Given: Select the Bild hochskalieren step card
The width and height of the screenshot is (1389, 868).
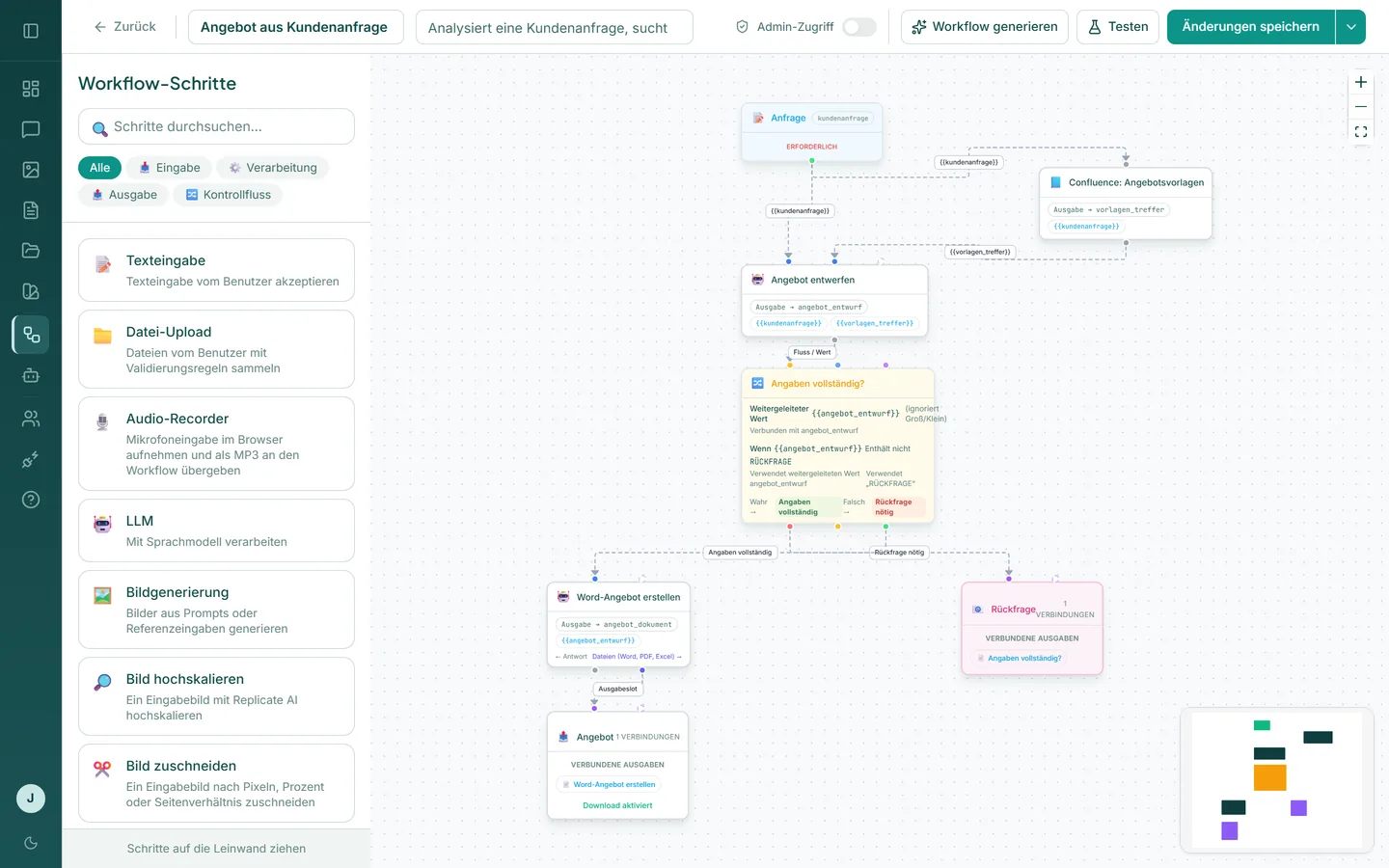Looking at the screenshot, I should [216, 696].
